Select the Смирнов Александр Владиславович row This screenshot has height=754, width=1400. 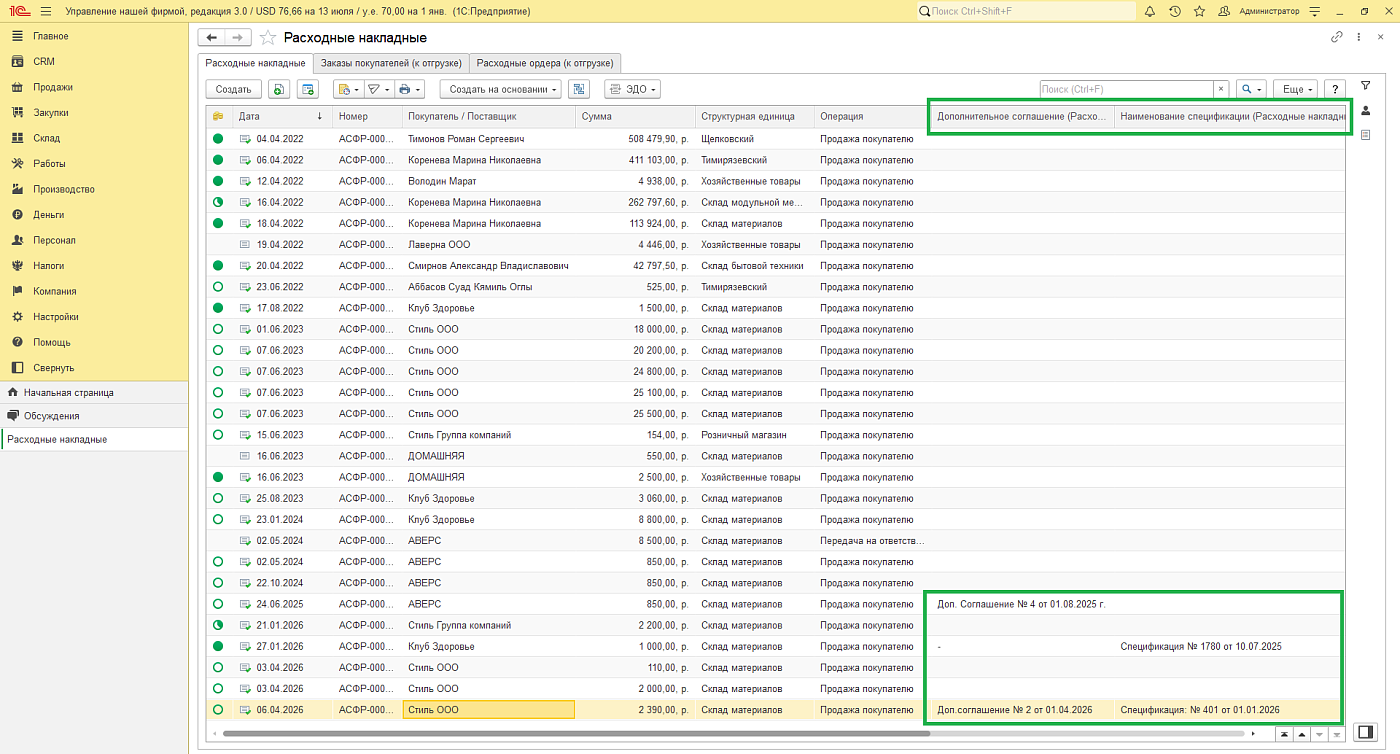point(775,266)
